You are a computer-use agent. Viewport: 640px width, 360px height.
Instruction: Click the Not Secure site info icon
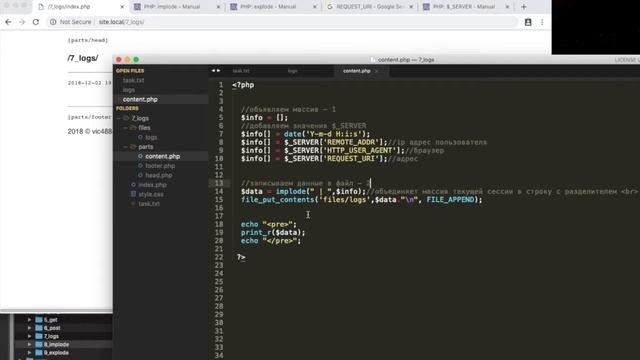pyautogui.click(x=53, y=22)
